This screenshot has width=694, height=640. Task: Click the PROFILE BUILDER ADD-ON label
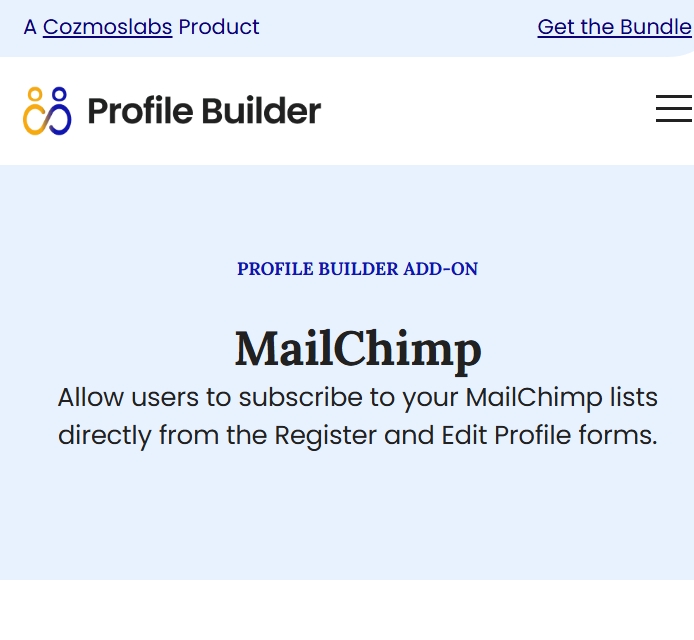358,269
